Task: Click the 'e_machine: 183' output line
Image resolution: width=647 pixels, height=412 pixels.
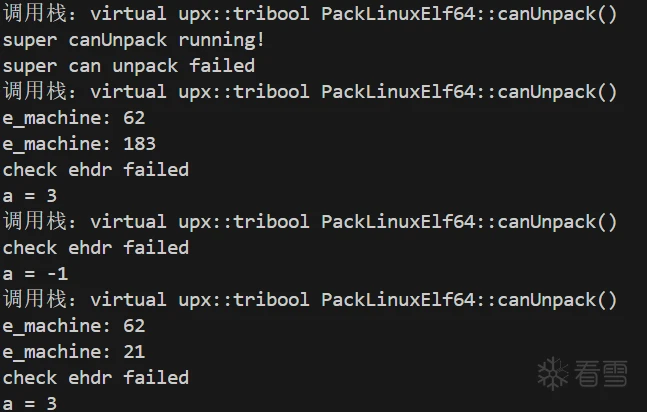Action: [x=79, y=144]
